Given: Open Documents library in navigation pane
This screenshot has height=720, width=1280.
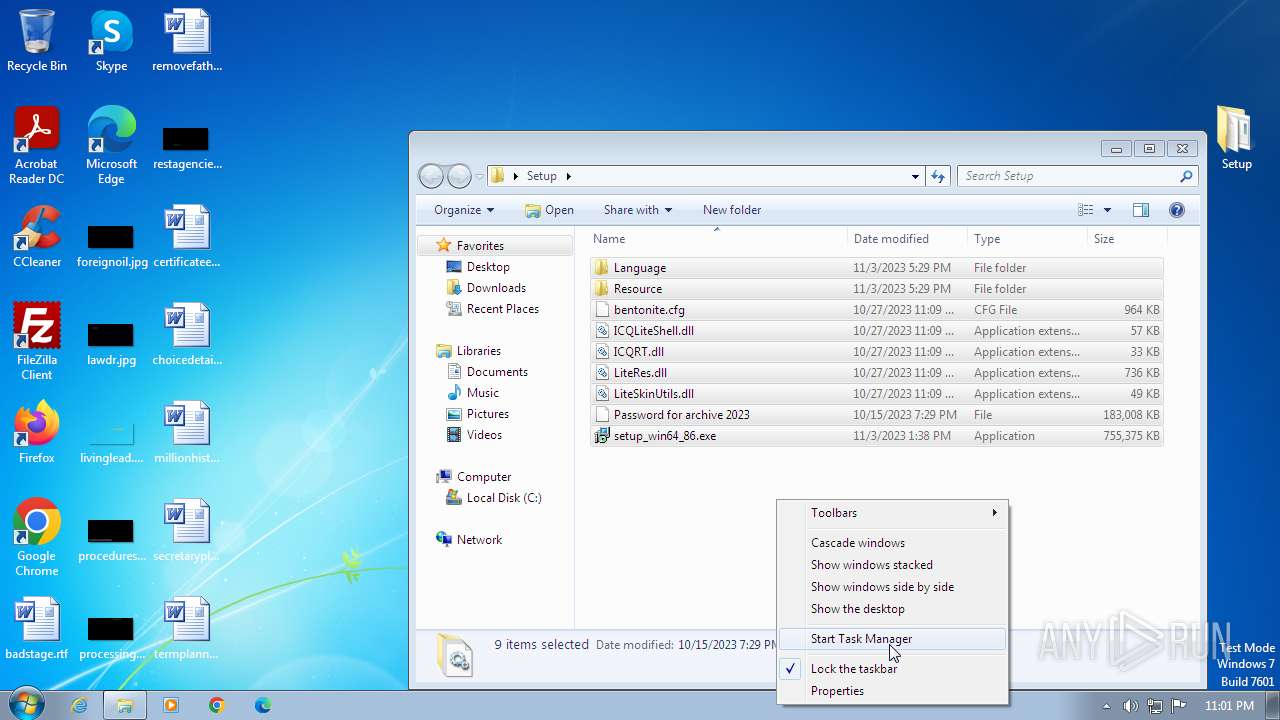Looking at the screenshot, I should (497, 372).
